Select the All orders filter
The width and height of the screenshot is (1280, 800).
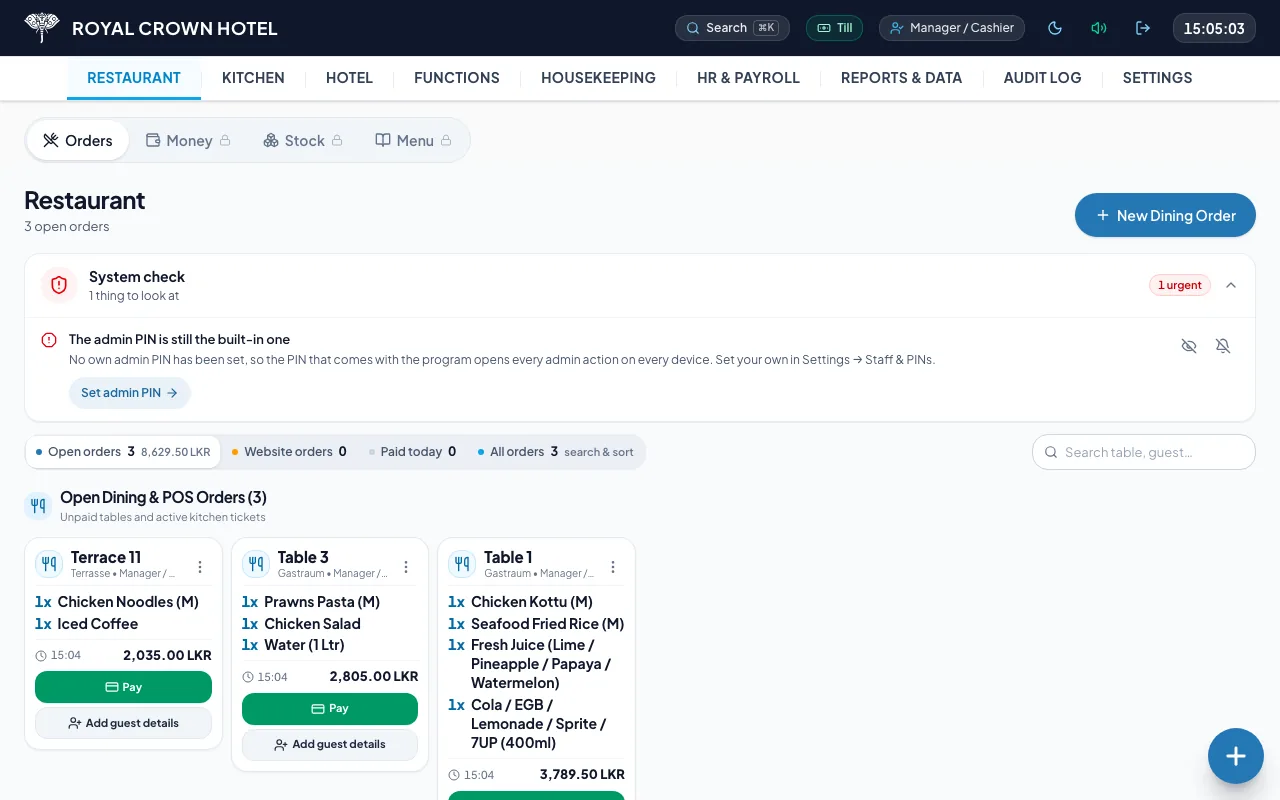pos(556,452)
